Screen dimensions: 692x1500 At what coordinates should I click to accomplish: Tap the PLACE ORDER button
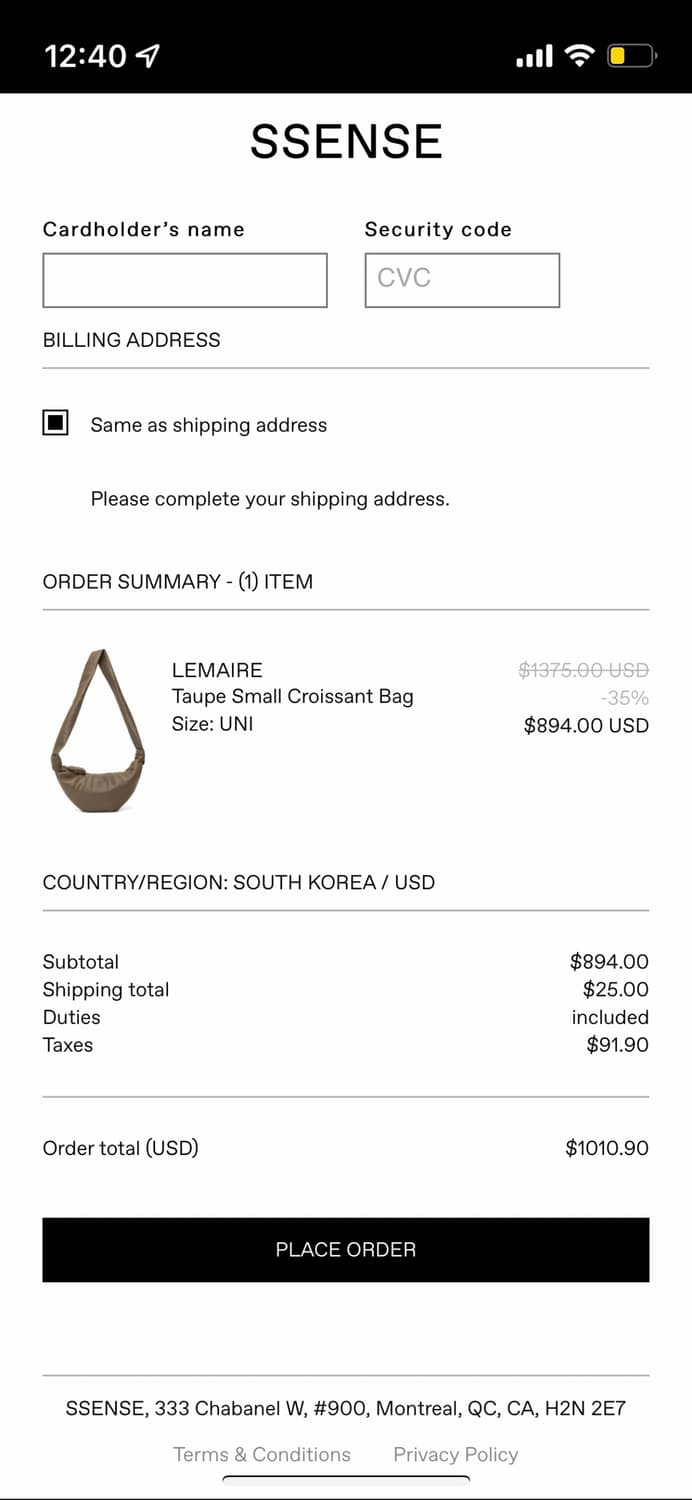click(x=346, y=1249)
